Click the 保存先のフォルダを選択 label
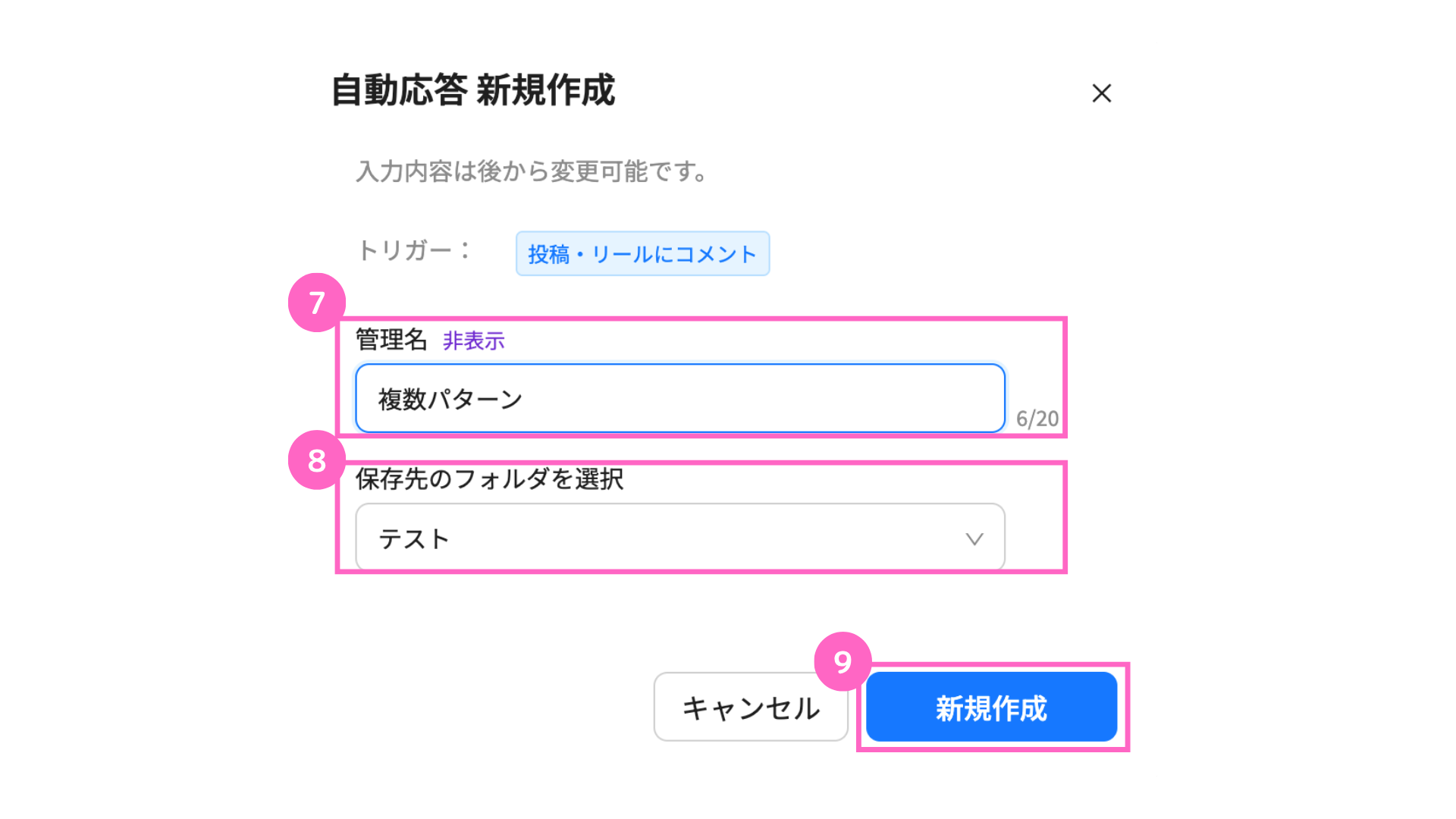The image size is (1456, 819). pos(489,479)
